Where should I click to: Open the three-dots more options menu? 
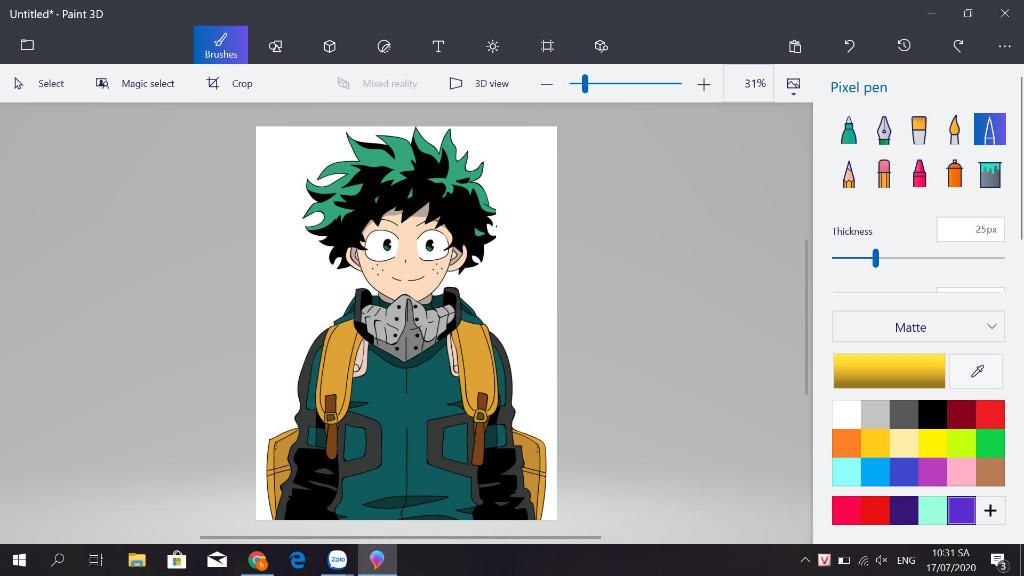[1004, 46]
